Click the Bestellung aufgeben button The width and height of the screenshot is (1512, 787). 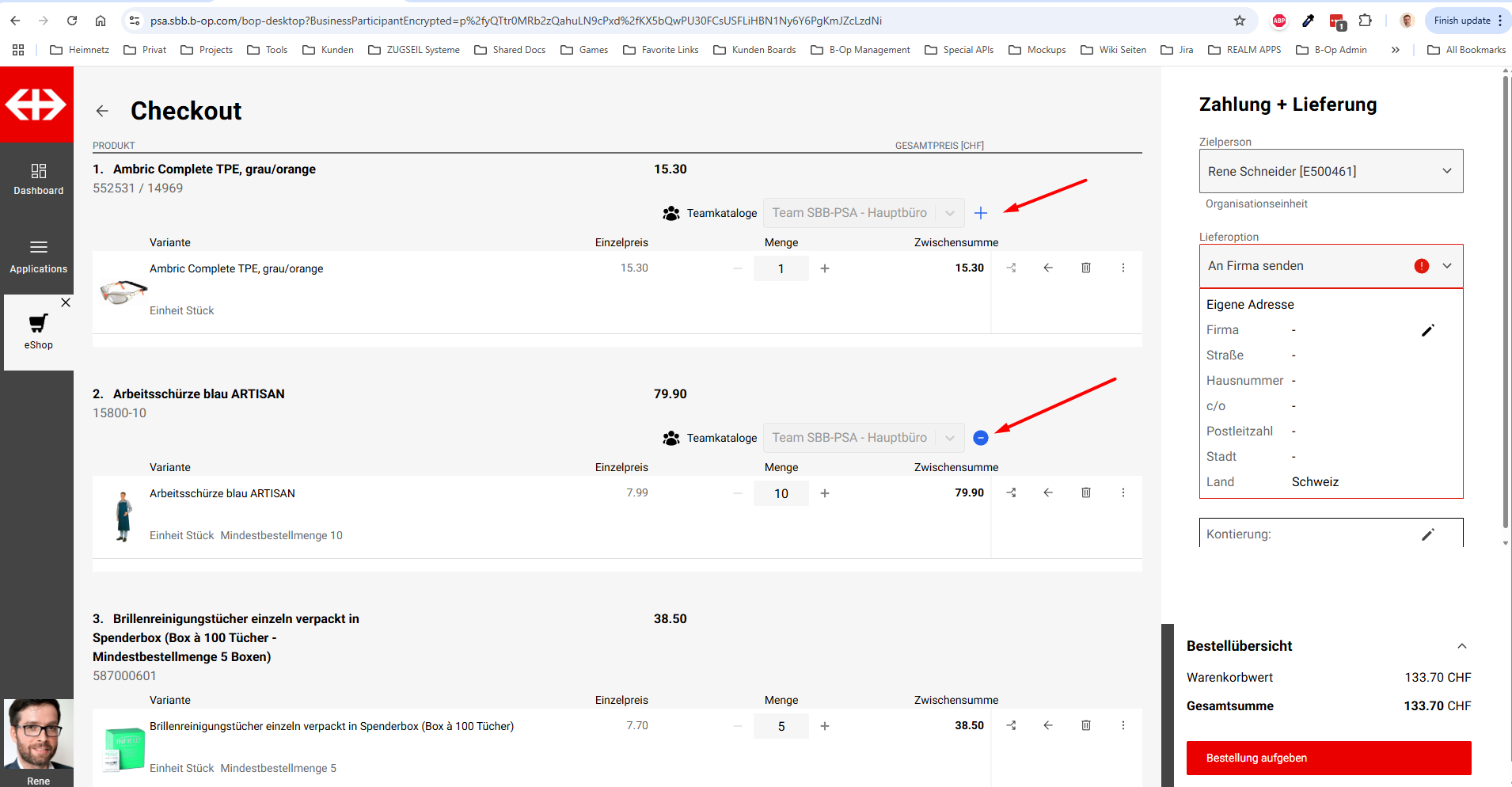(x=1328, y=758)
